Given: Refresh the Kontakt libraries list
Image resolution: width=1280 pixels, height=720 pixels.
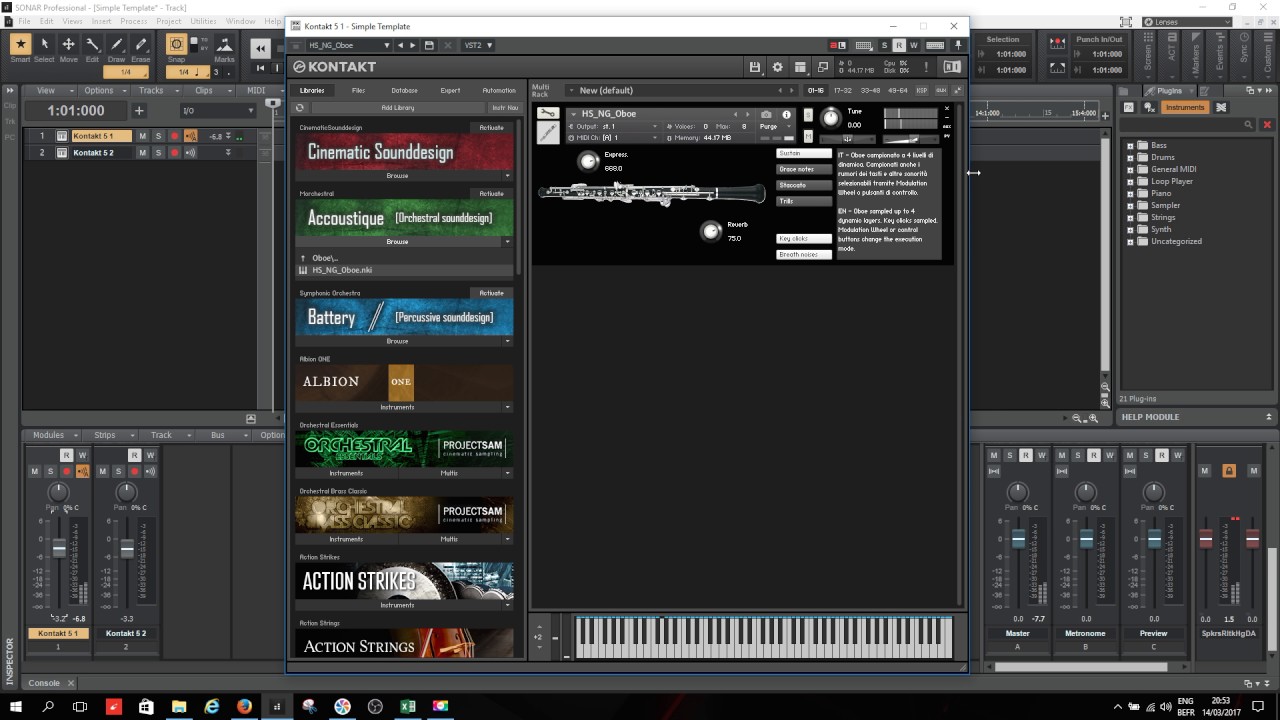Looking at the screenshot, I should 300,107.
